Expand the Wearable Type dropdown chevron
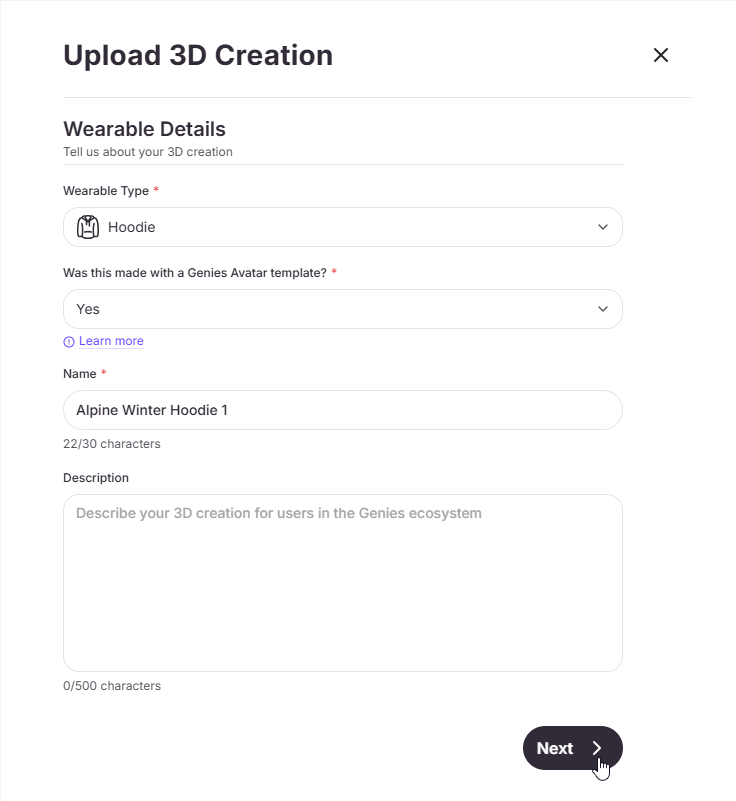The image size is (736, 801). pos(602,227)
